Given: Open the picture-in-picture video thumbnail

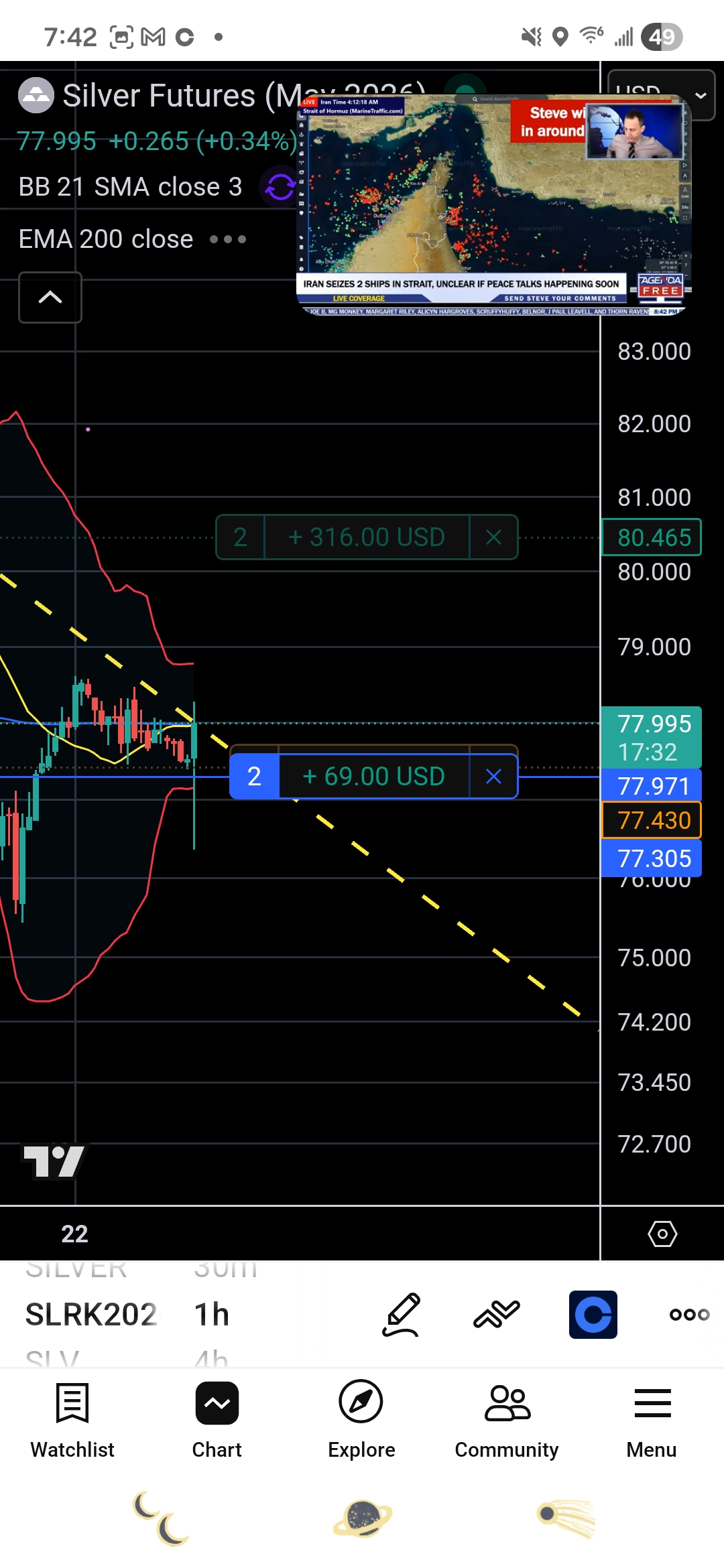Looking at the screenshot, I should click(x=494, y=204).
